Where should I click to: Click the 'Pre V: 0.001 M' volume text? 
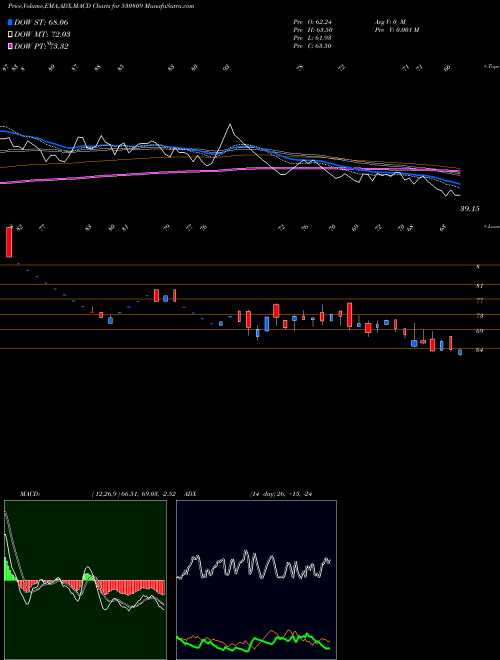point(396,30)
